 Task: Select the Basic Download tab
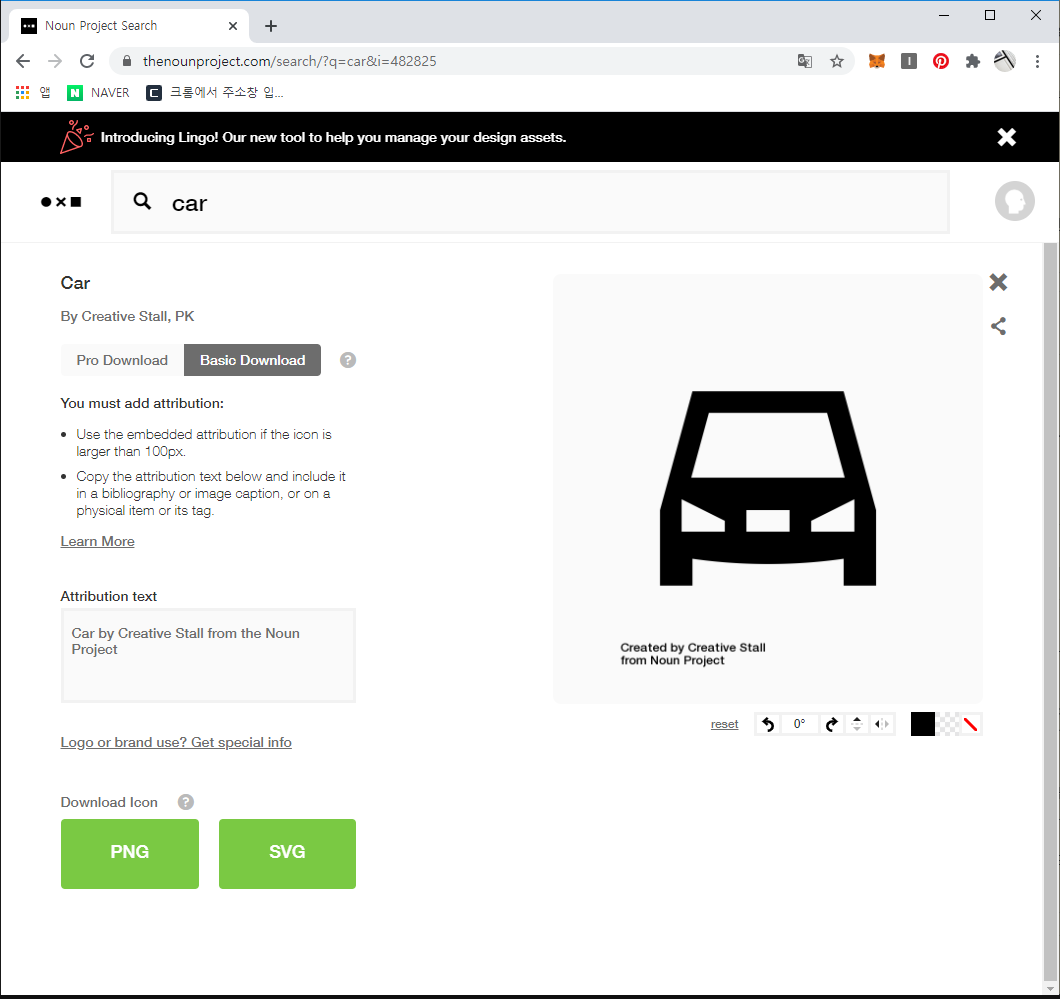click(x=252, y=360)
